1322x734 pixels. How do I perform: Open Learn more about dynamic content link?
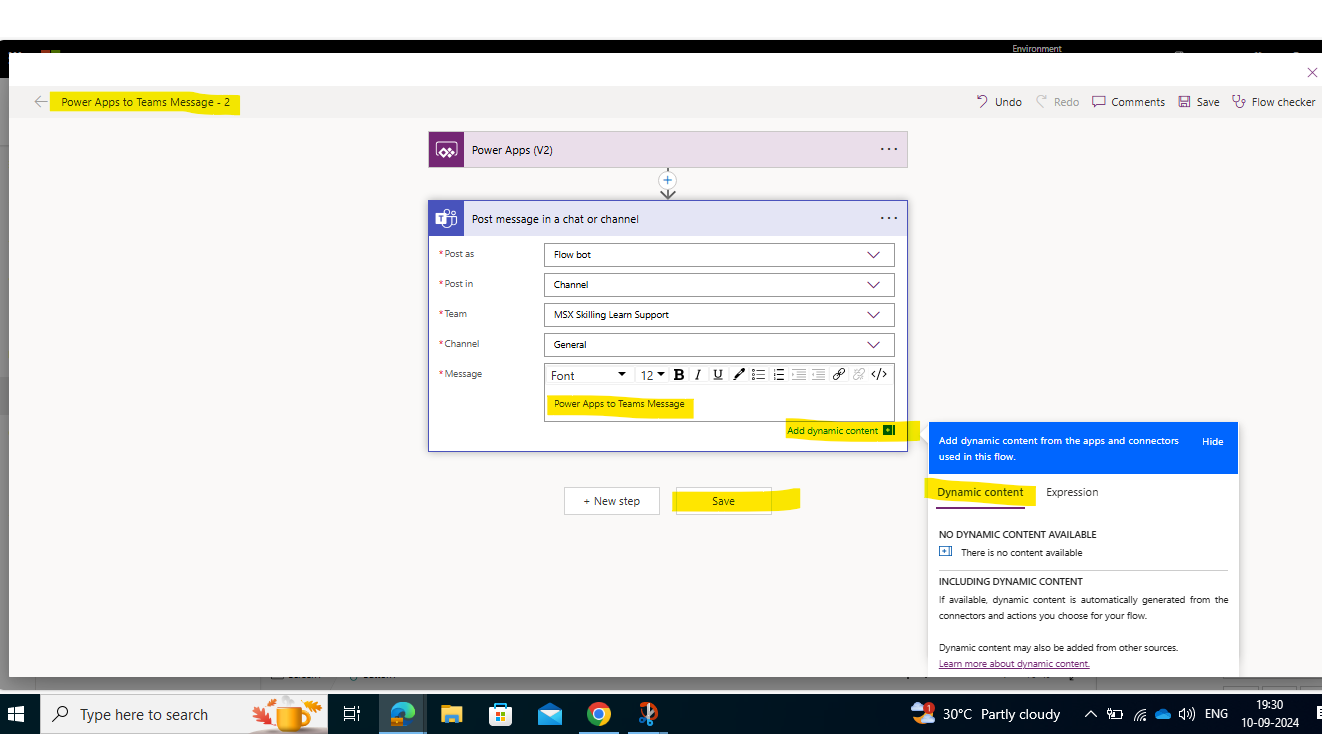click(x=1014, y=664)
